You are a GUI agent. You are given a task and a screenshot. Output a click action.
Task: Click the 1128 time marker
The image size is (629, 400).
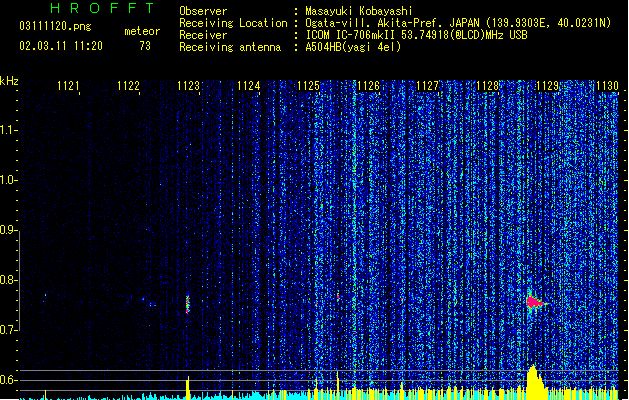[487, 86]
